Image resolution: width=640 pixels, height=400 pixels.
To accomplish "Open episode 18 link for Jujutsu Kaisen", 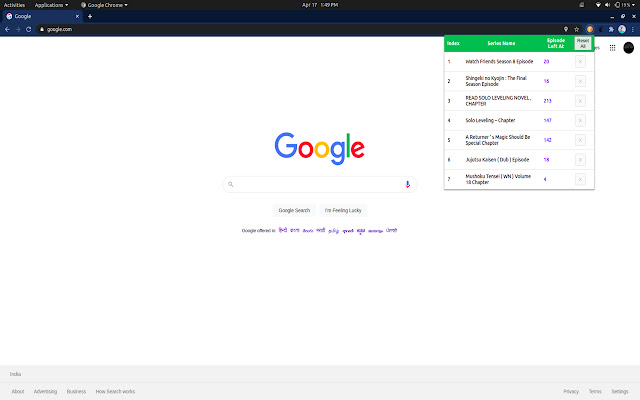I will (x=546, y=160).
